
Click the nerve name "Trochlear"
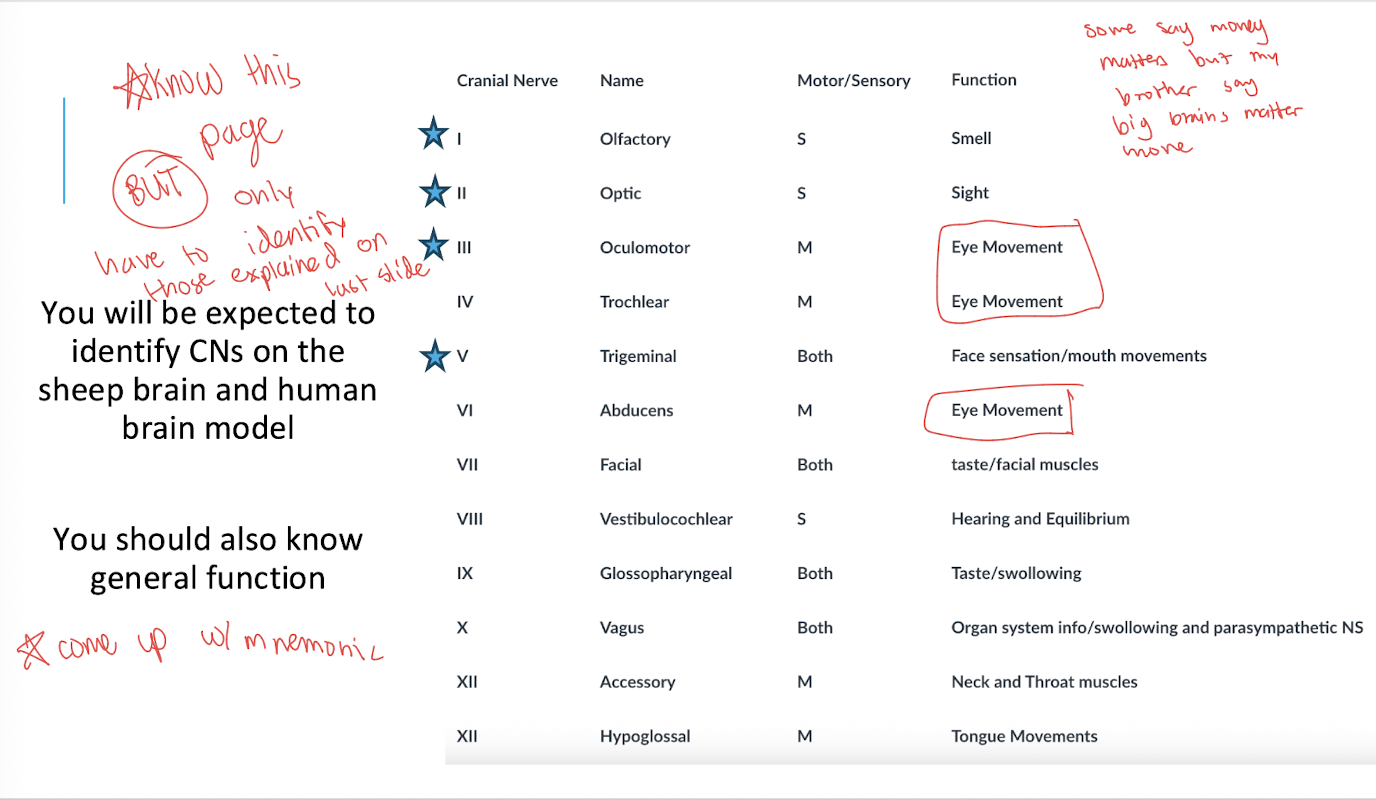click(x=635, y=302)
